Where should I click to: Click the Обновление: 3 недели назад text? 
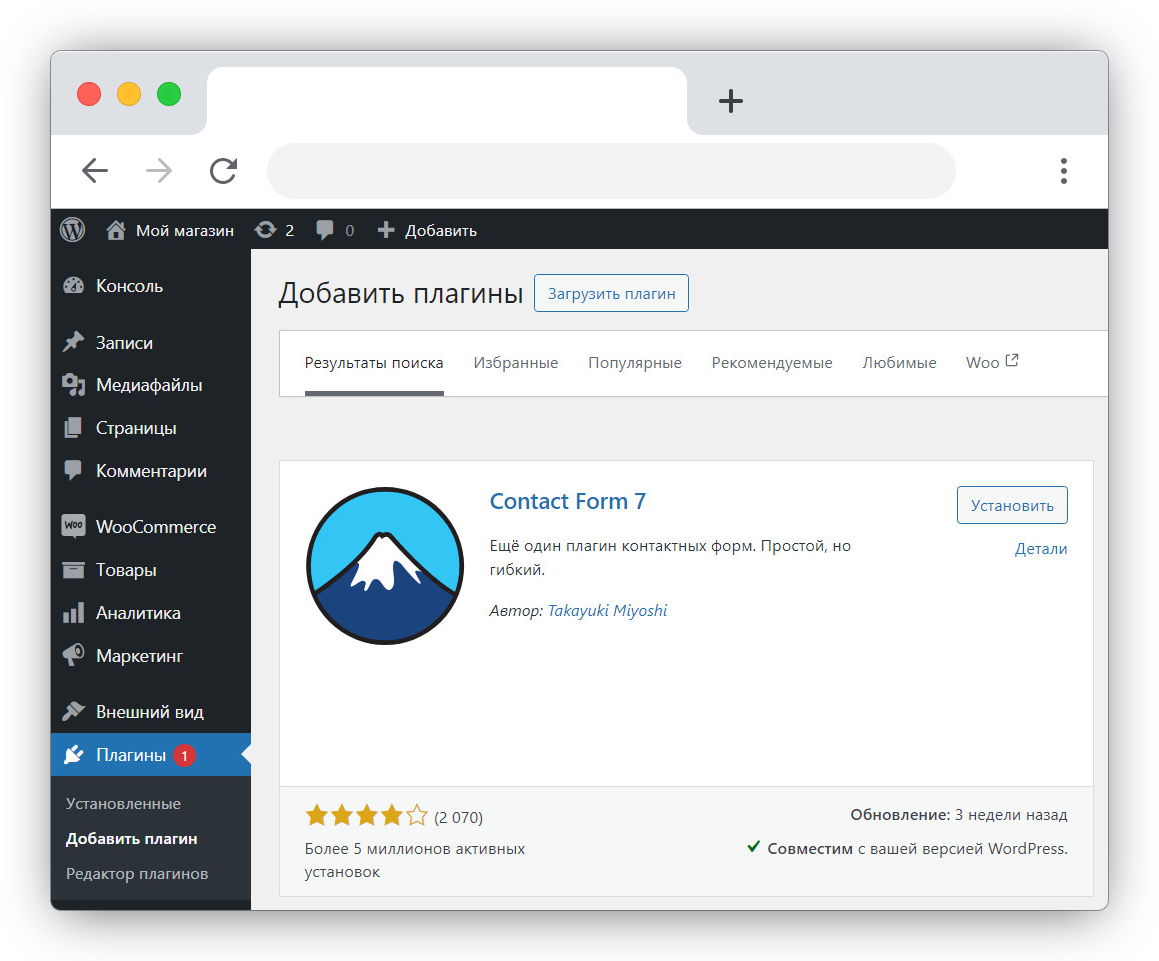point(959,815)
